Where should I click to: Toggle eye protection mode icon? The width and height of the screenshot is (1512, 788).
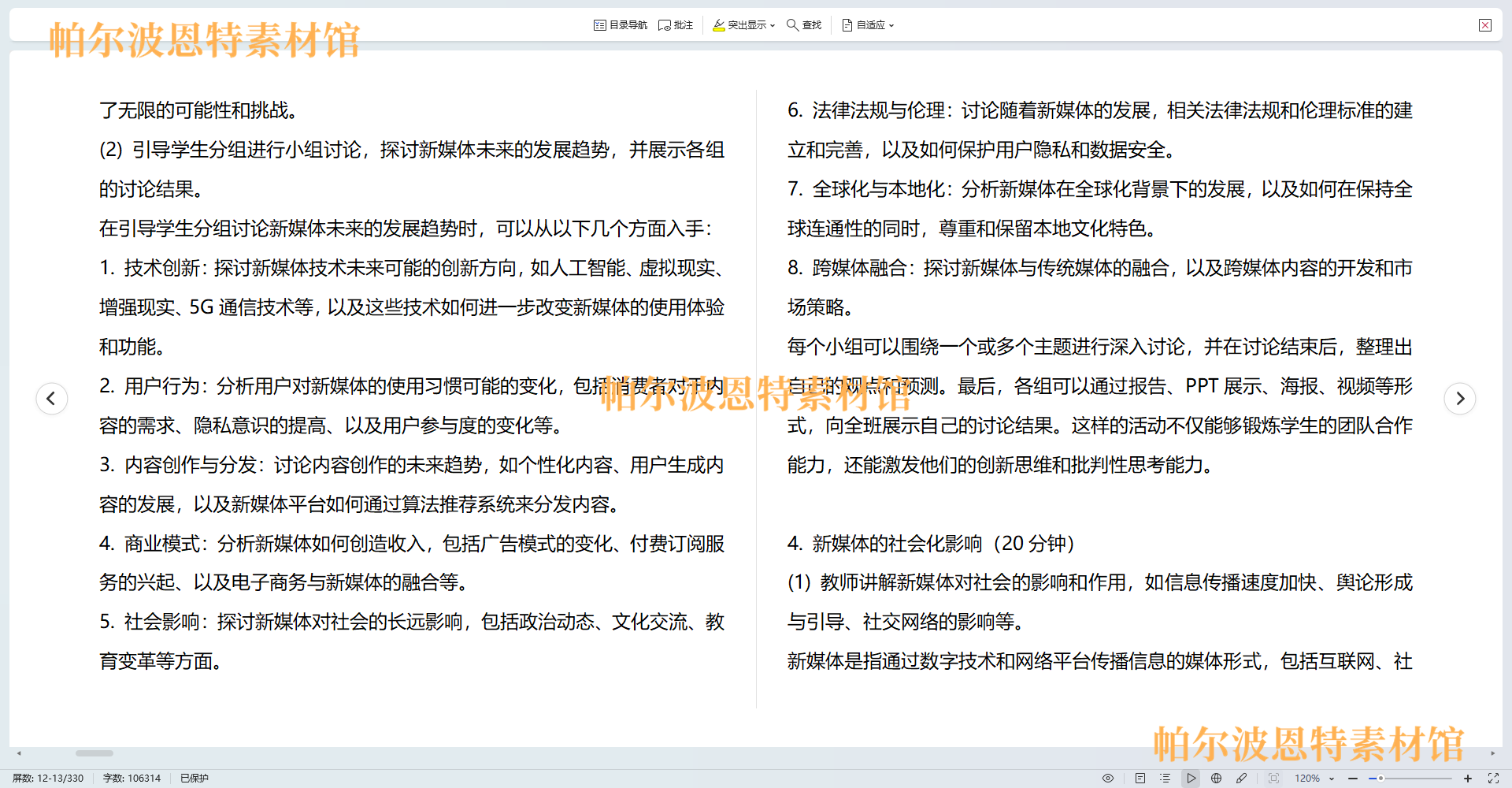point(1108,778)
